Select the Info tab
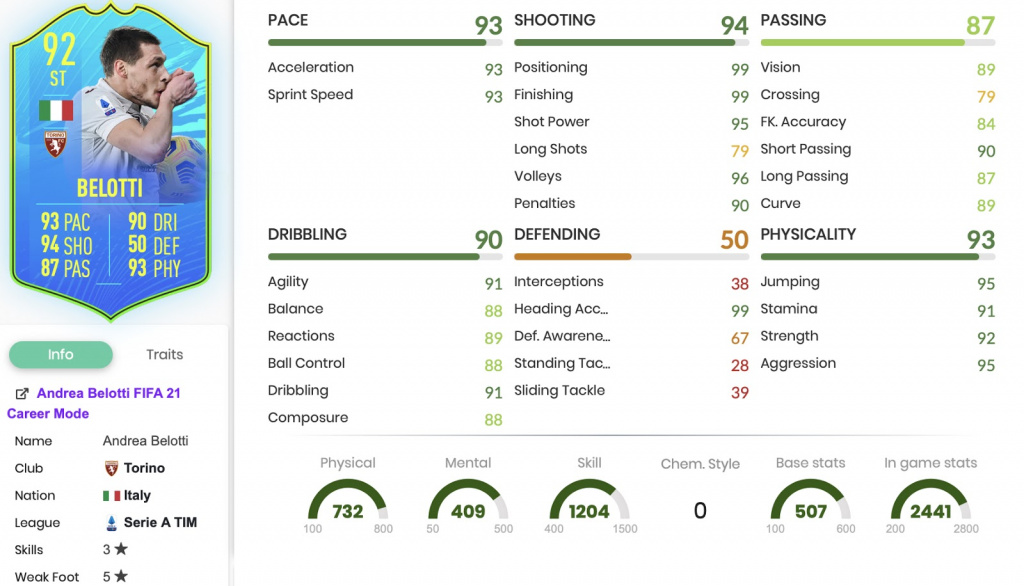 (x=60, y=354)
